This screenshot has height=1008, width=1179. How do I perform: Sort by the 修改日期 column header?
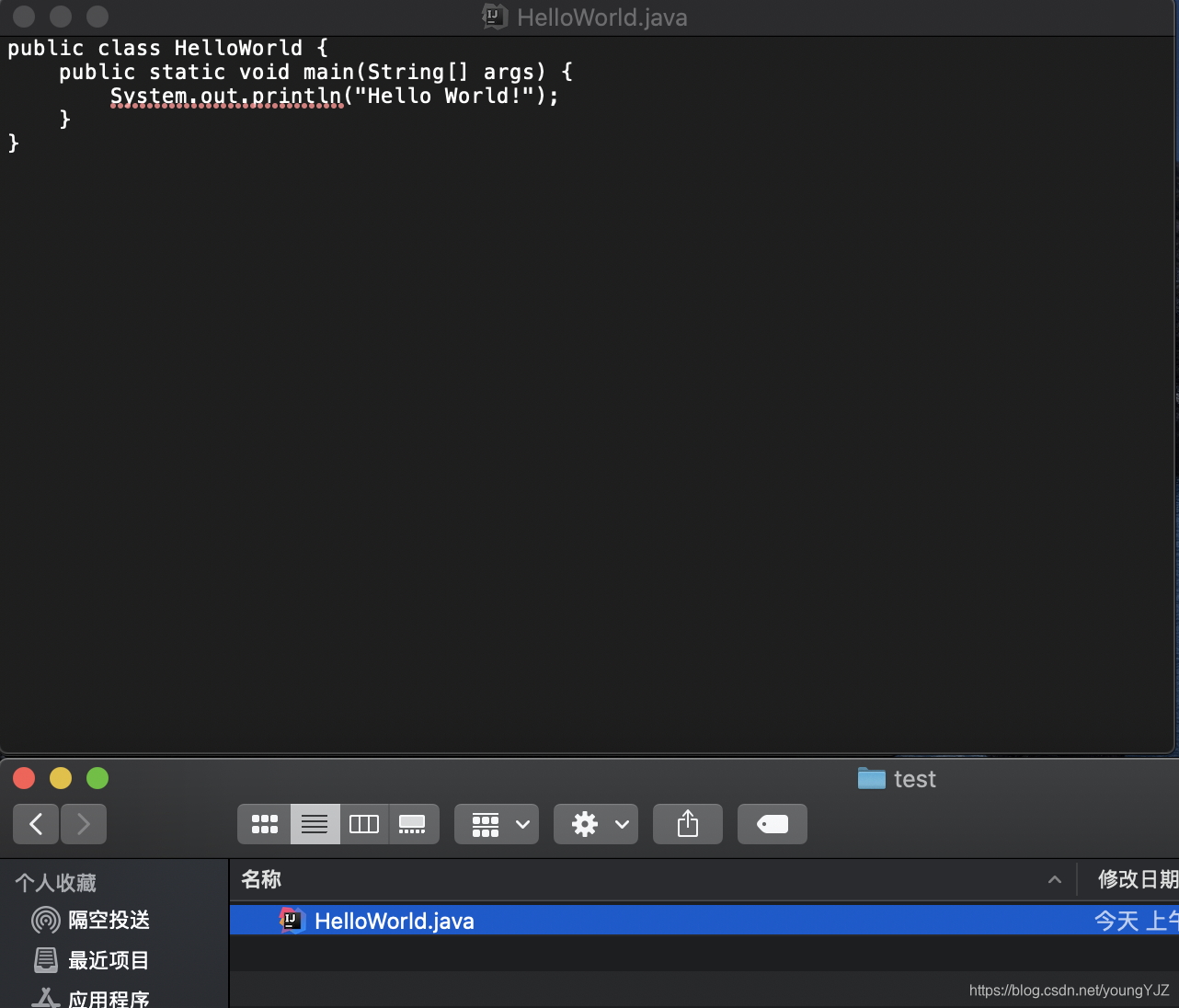tap(1138, 879)
